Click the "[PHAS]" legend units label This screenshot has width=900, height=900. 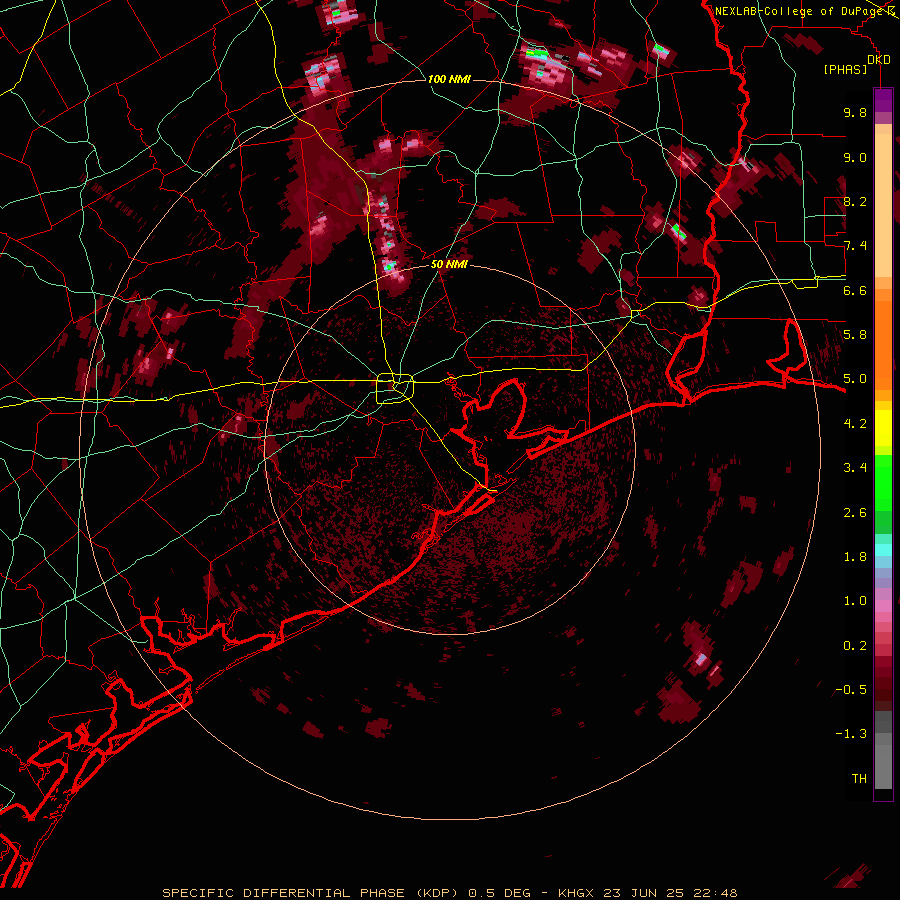[845, 70]
